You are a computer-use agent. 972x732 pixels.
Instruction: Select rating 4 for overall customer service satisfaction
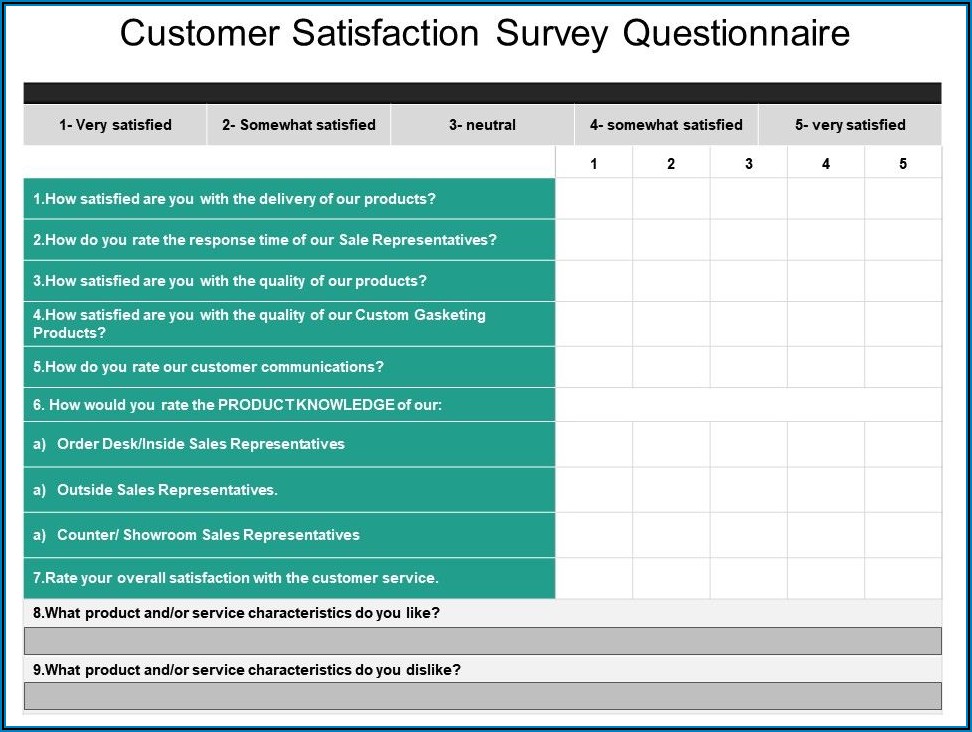(x=826, y=578)
